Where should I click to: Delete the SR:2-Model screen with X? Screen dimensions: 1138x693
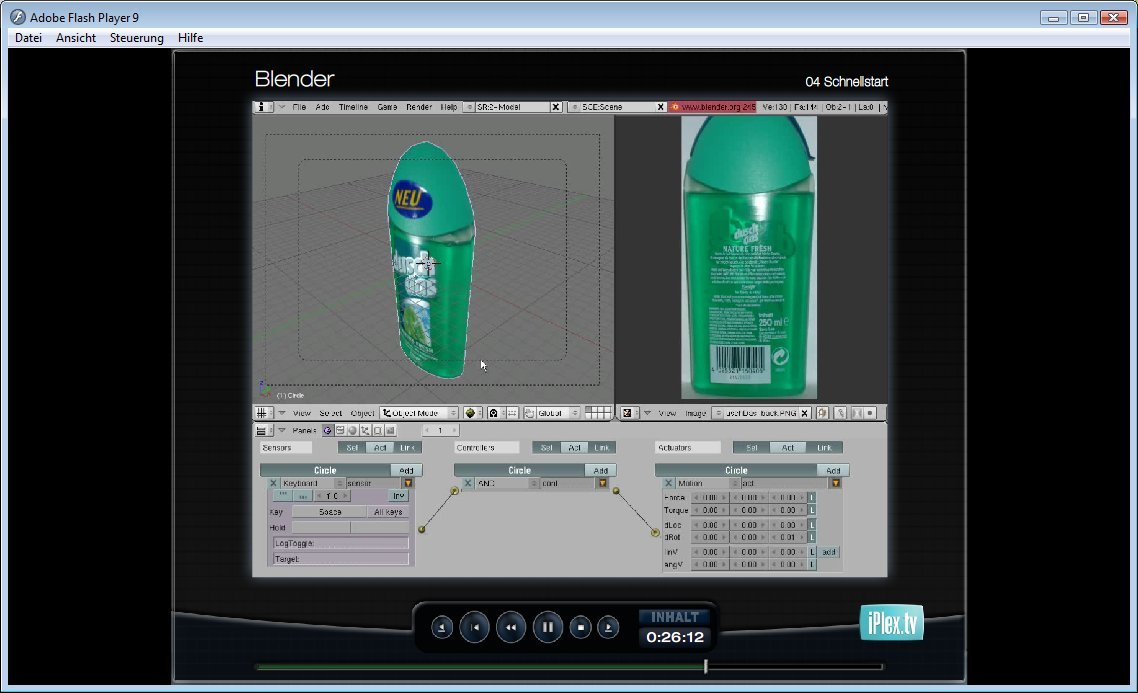[x=556, y=107]
